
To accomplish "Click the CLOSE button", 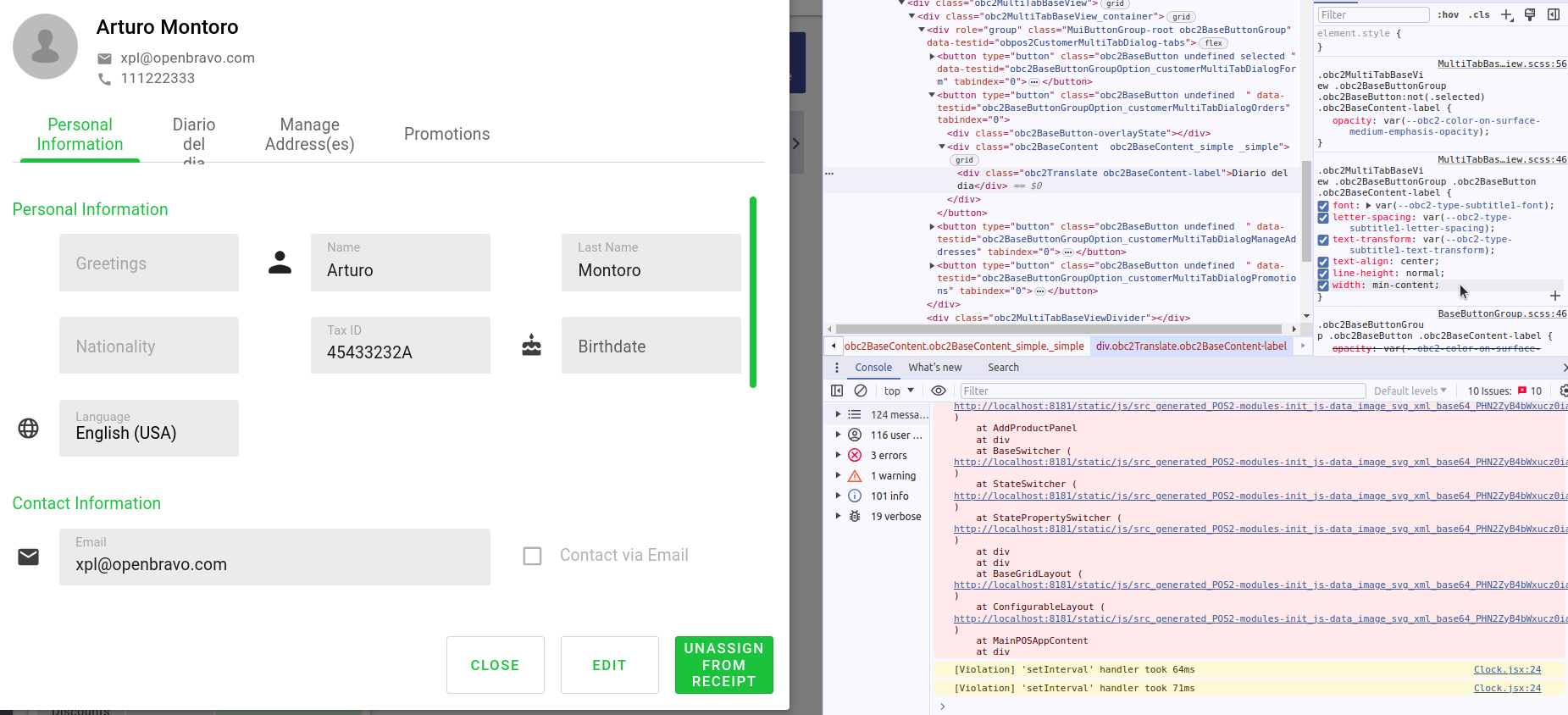I will coord(496,665).
